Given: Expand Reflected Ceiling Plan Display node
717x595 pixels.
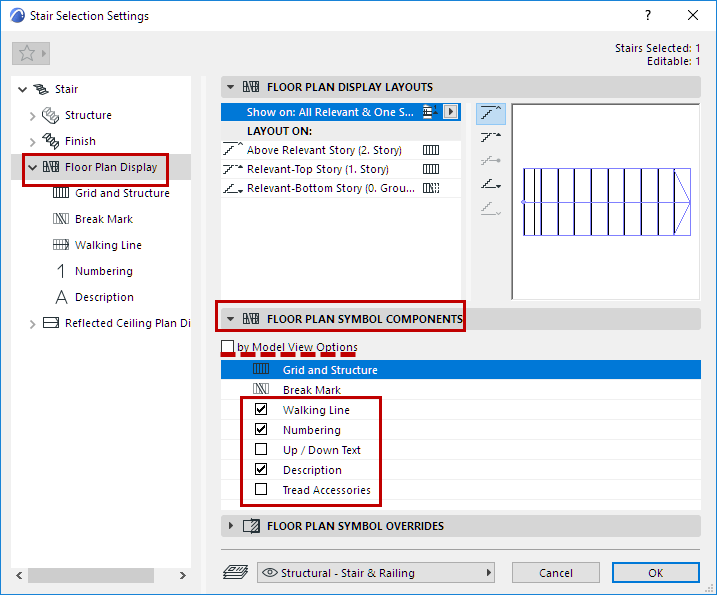Looking at the screenshot, I should (x=32, y=324).
